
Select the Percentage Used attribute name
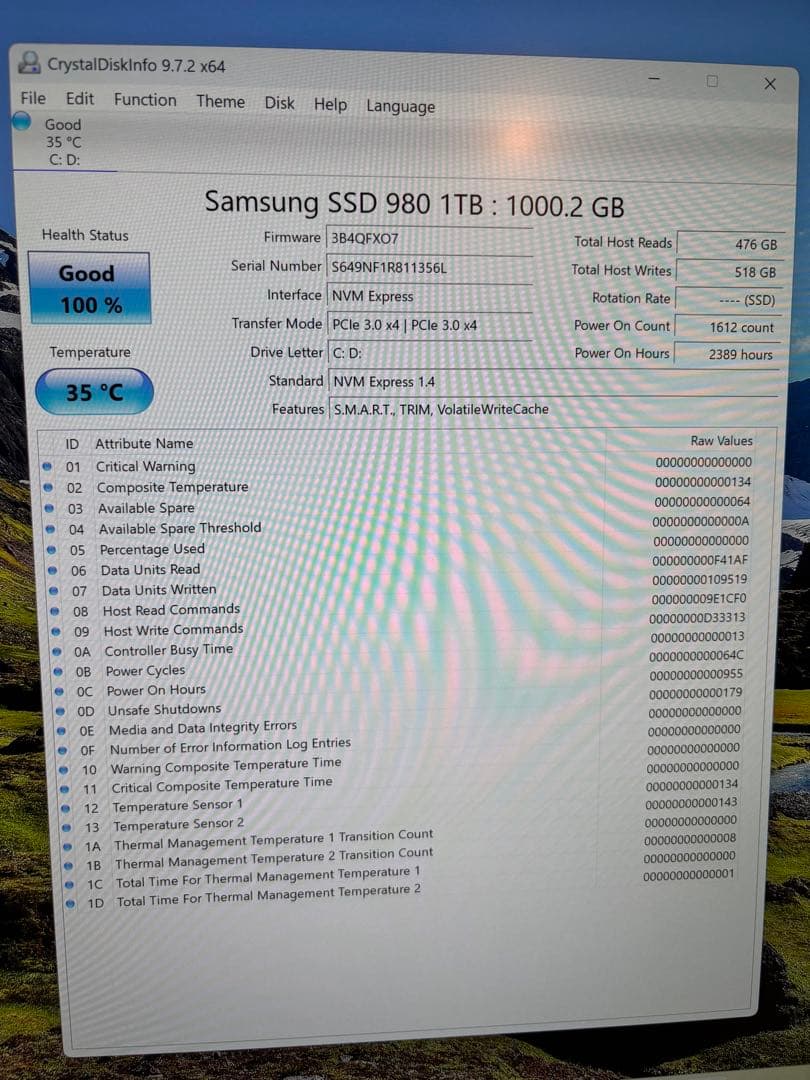152,549
